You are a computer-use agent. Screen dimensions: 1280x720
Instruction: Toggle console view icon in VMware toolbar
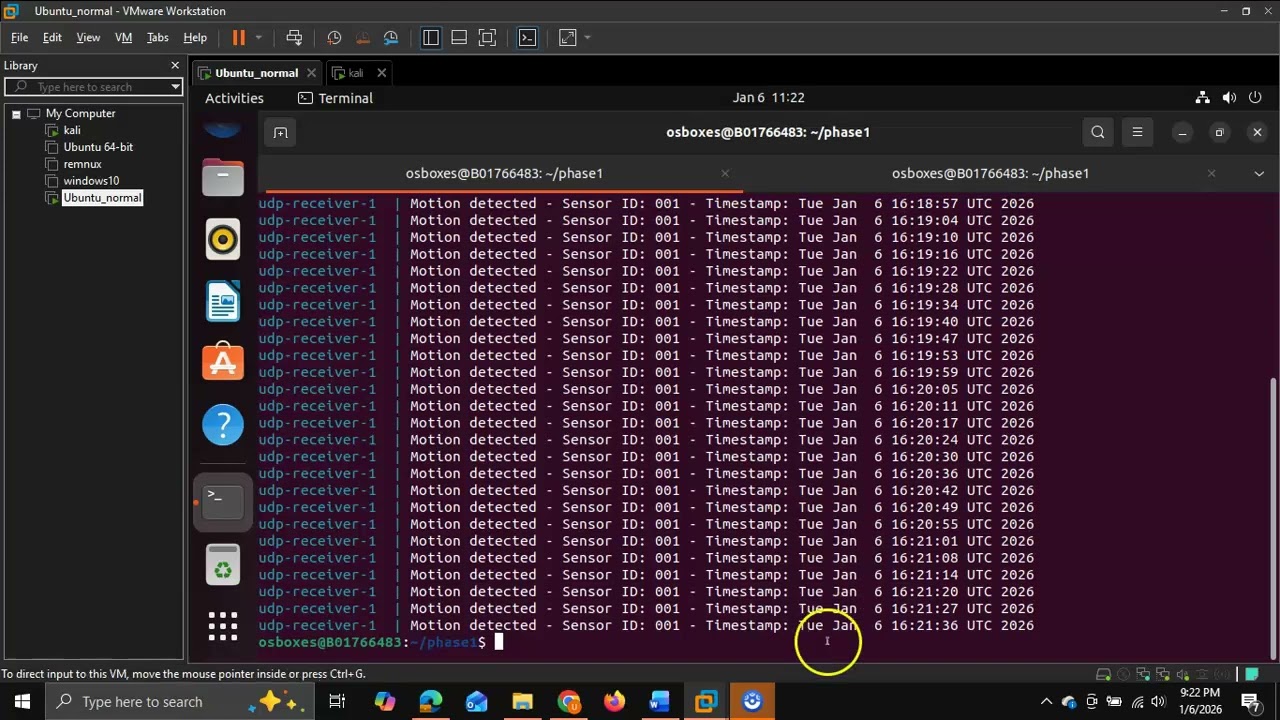(x=527, y=38)
